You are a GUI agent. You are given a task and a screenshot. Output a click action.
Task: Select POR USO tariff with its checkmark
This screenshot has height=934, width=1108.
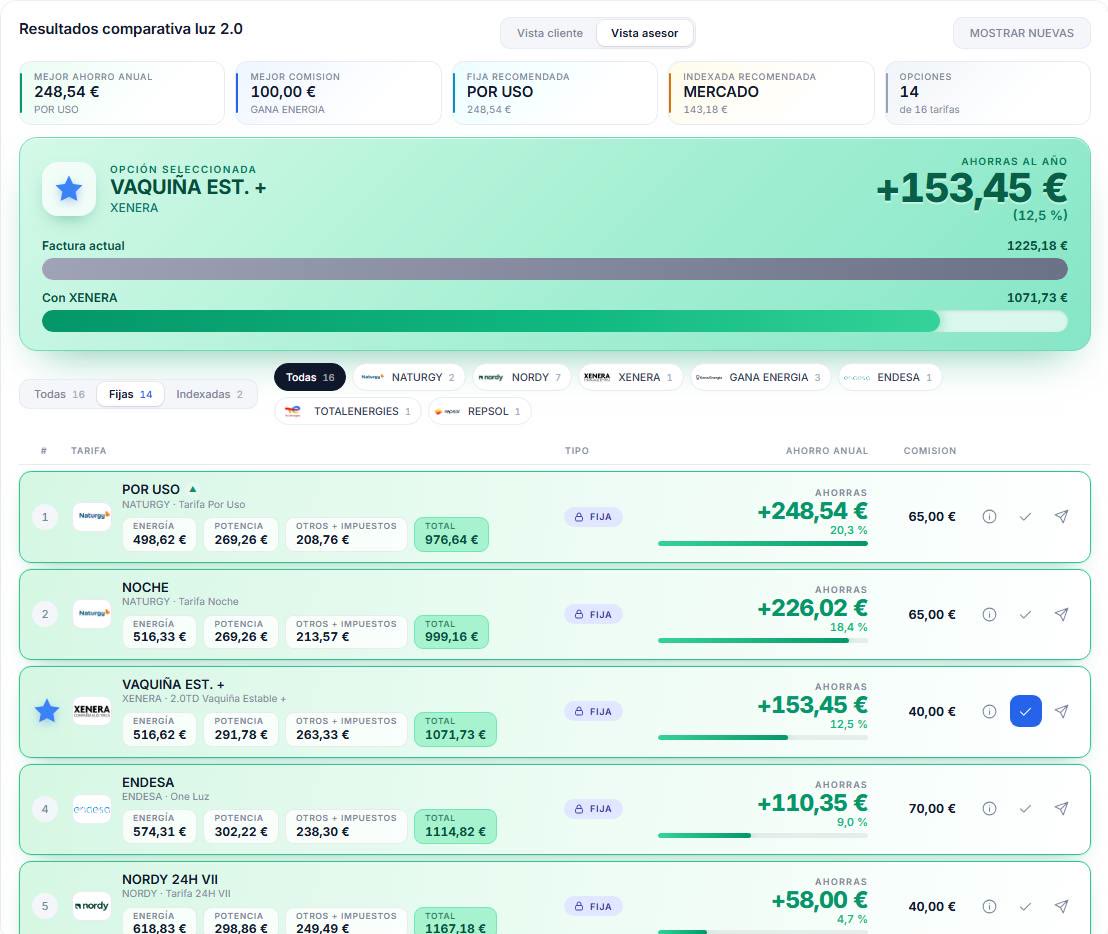[1025, 516]
